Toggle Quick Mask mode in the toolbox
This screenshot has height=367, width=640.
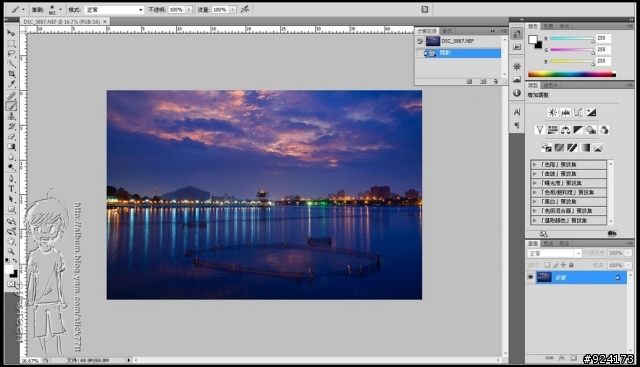pos(11,284)
